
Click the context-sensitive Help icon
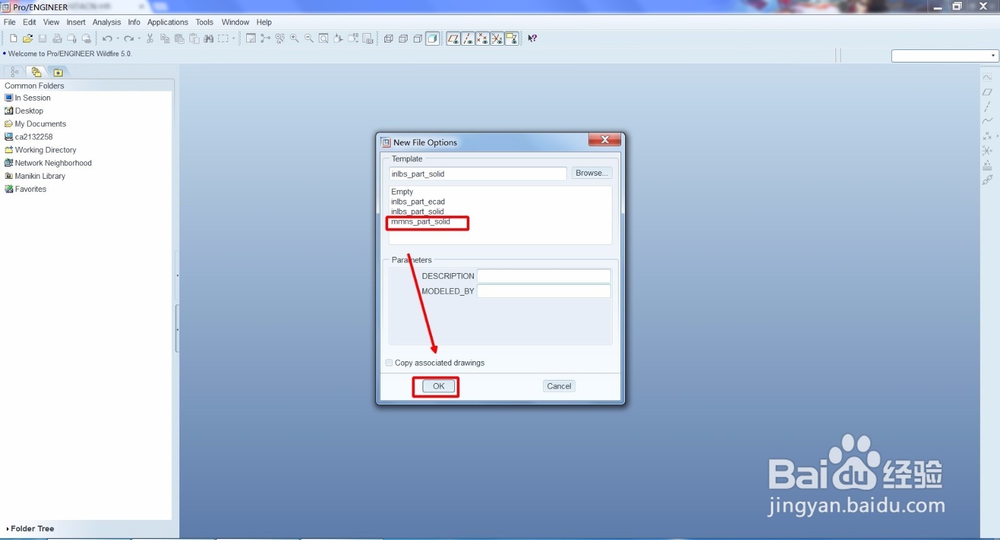coord(533,39)
